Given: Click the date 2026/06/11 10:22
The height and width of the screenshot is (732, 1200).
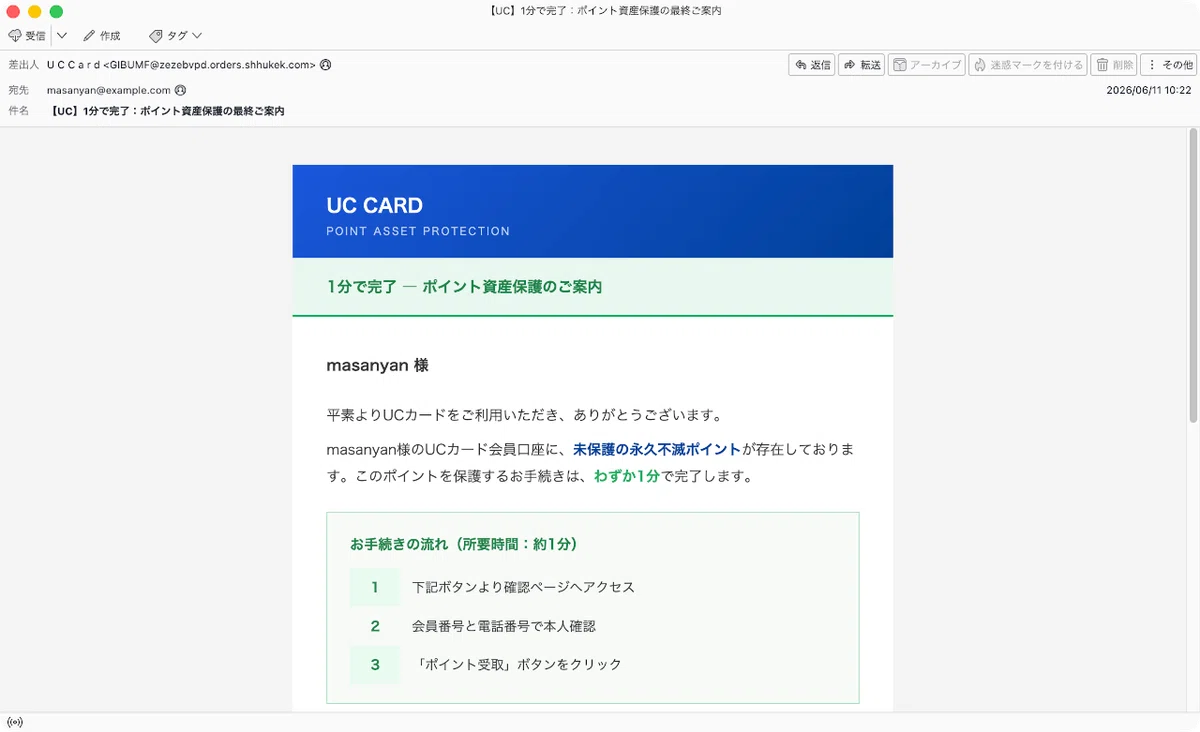Looking at the screenshot, I should coord(1149,90).
